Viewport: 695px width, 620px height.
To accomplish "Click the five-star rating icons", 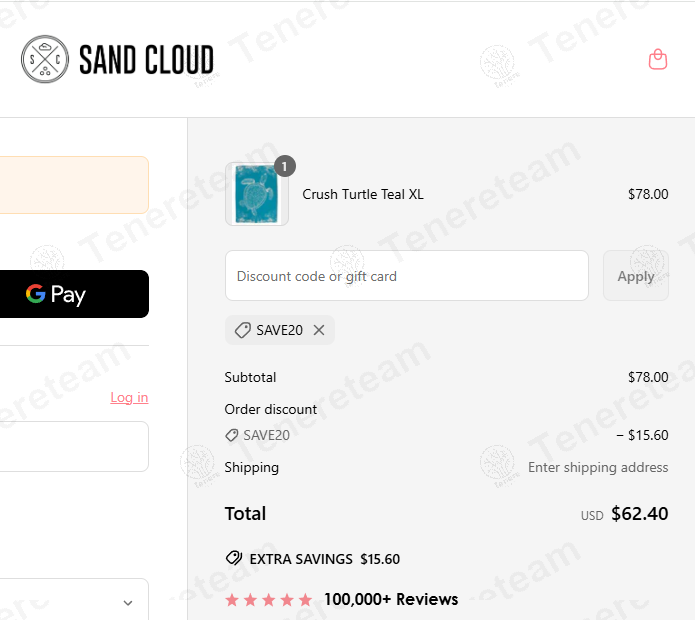I will coord(269,600).
